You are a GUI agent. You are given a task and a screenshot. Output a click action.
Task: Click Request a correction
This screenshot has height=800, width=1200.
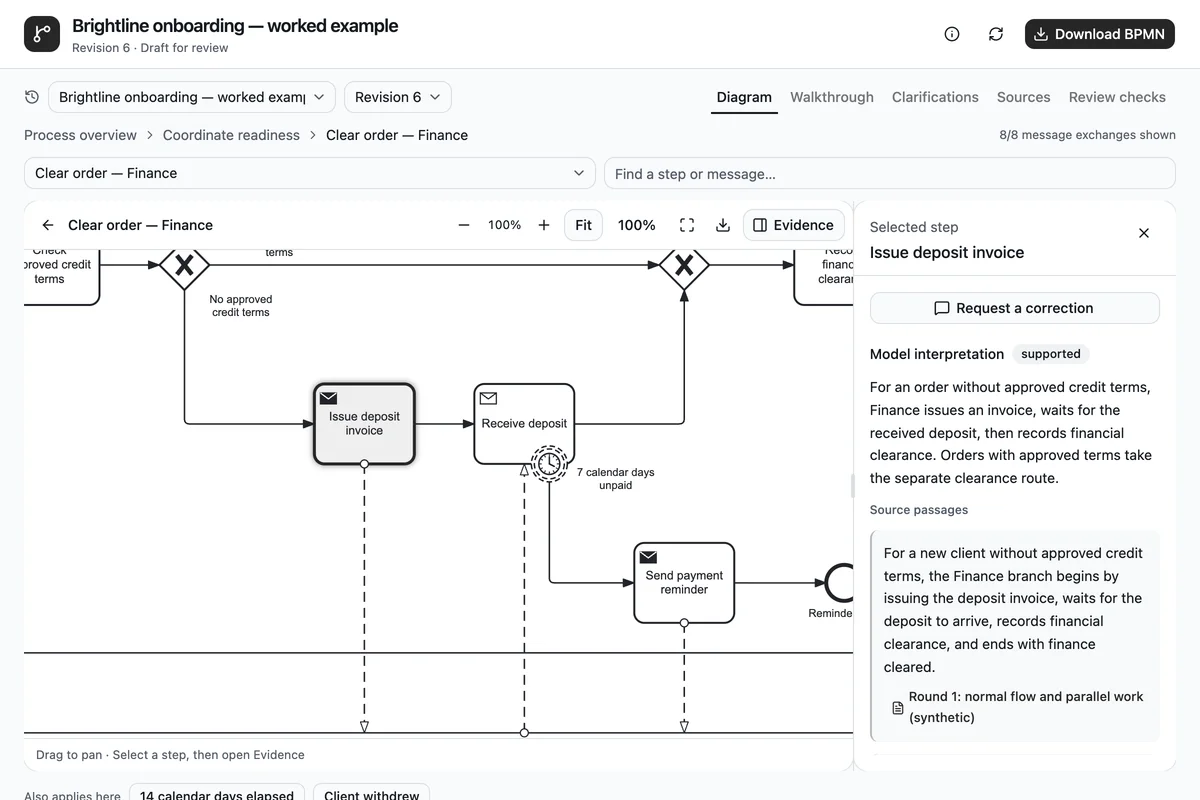(1015, 308)
